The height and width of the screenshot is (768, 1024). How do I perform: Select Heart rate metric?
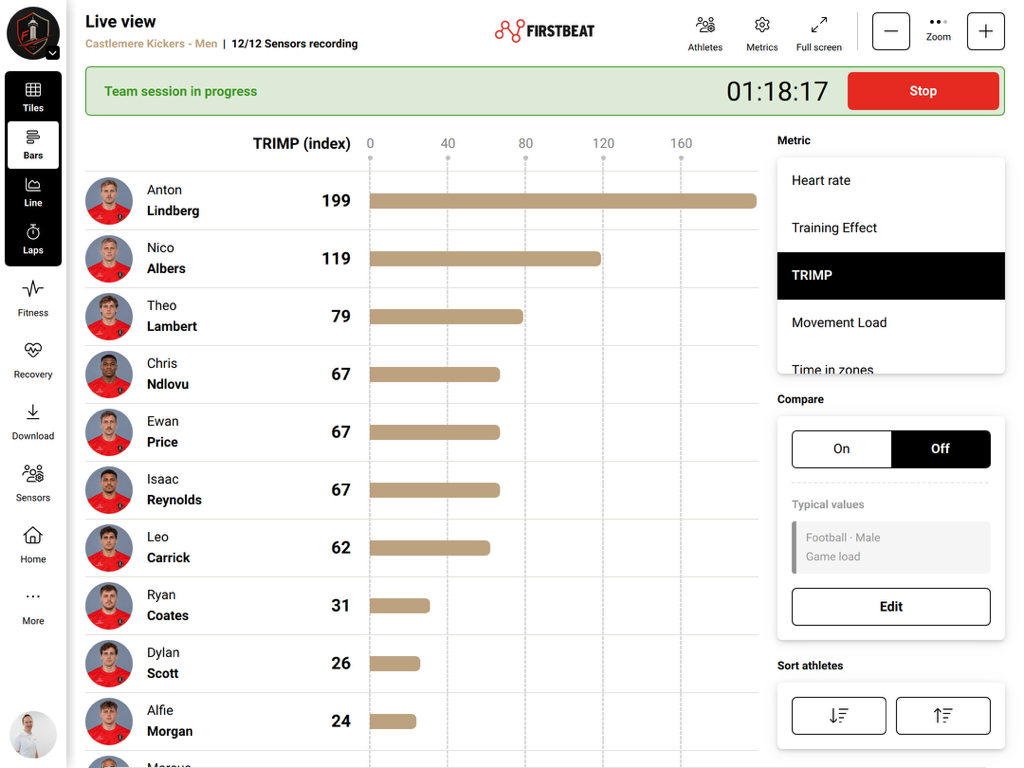(x=891, y=180)
